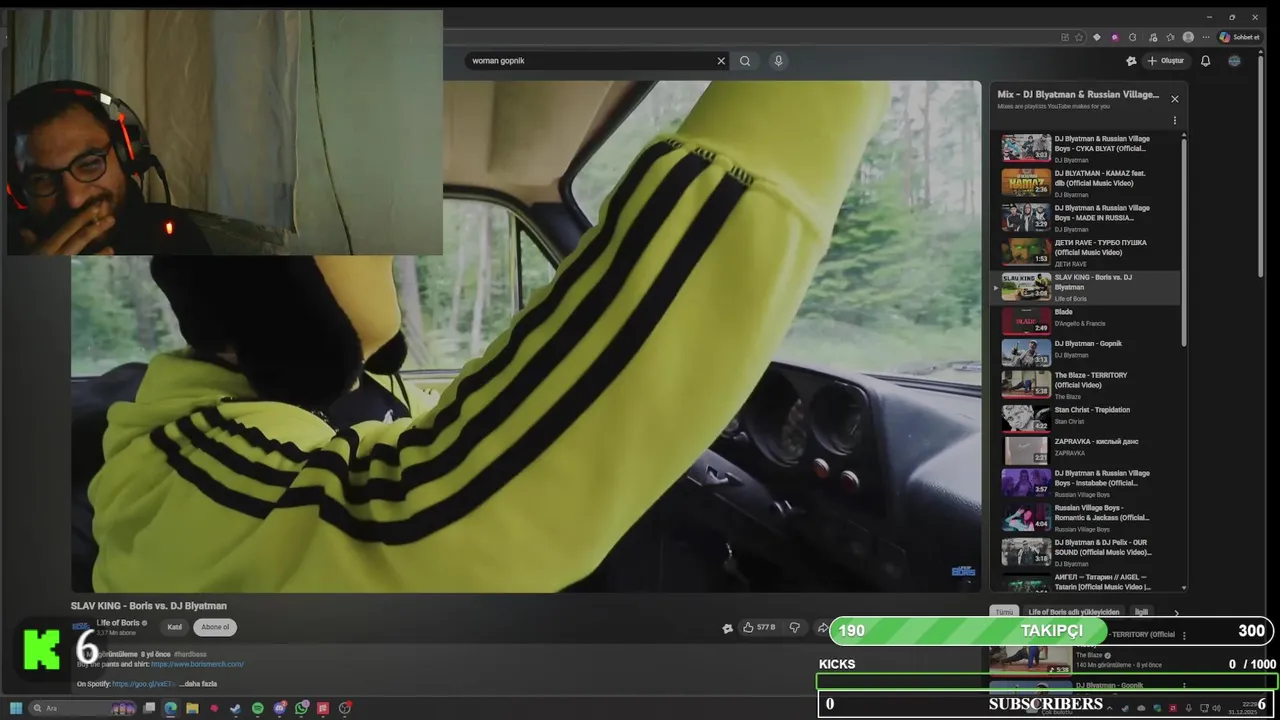This screenshot has height=720, width=1280.
Task: Clear the YouTube search box with X
Action: 721,61
